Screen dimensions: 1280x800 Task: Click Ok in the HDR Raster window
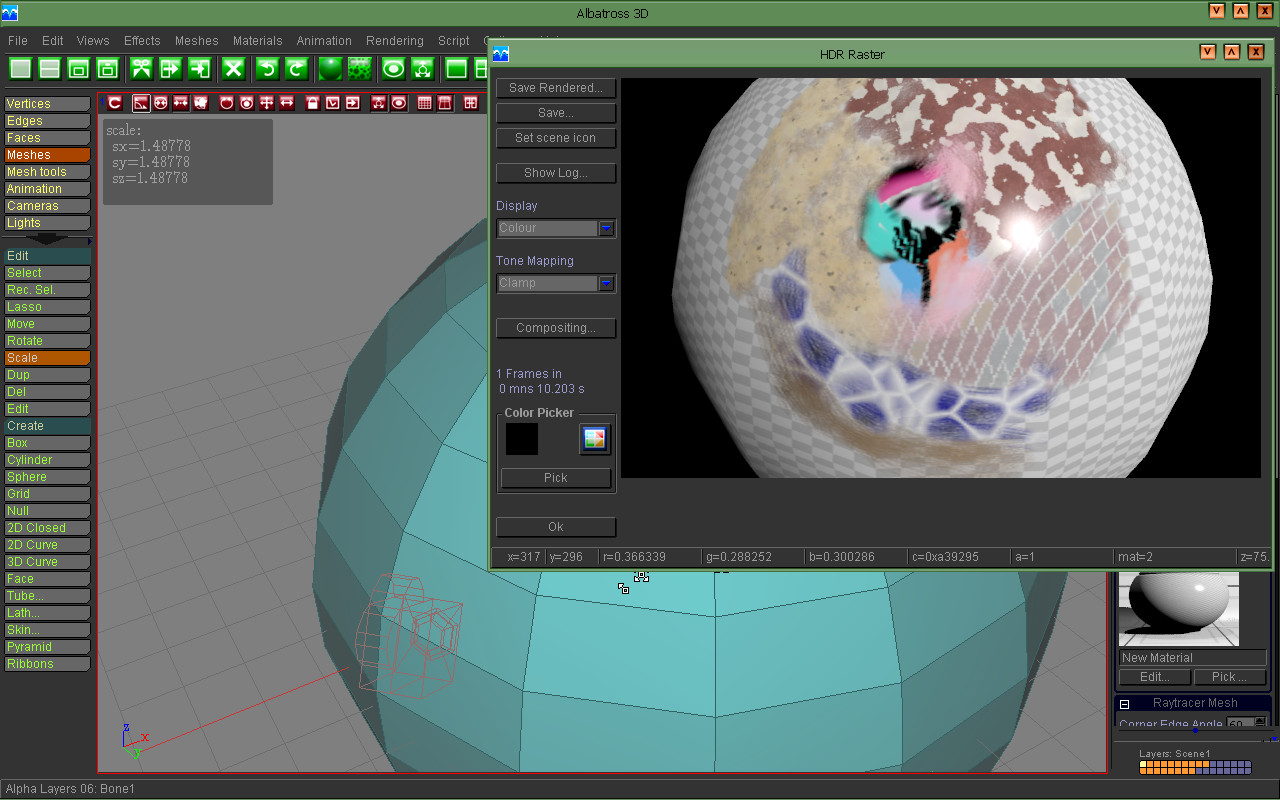tap(556, 527)
